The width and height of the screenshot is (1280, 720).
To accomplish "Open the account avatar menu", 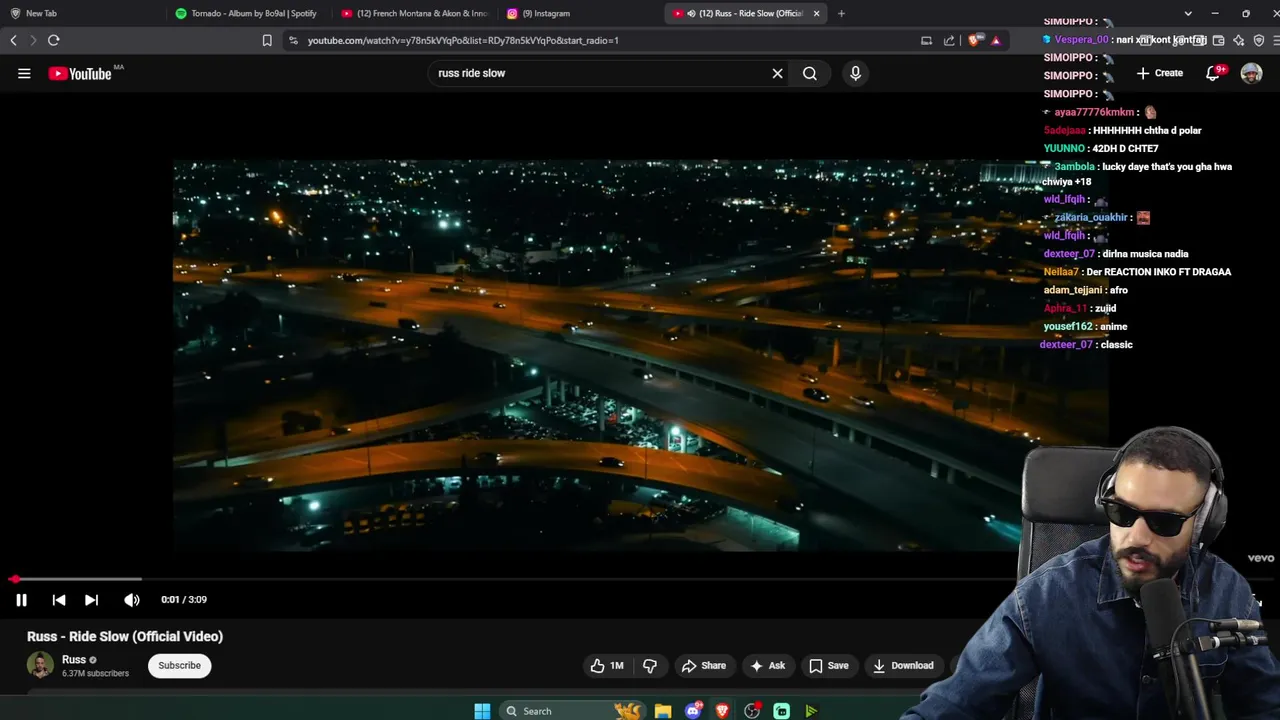I will 1251,73.
